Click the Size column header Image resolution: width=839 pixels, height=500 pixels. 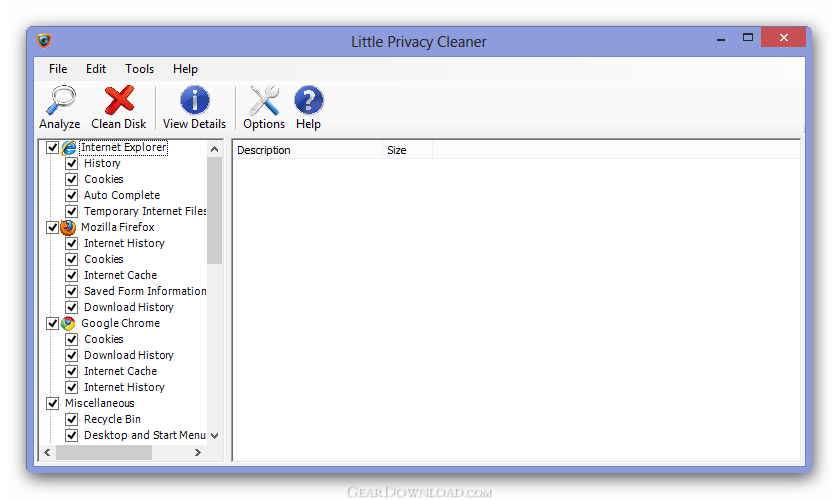tap(407, 150)
